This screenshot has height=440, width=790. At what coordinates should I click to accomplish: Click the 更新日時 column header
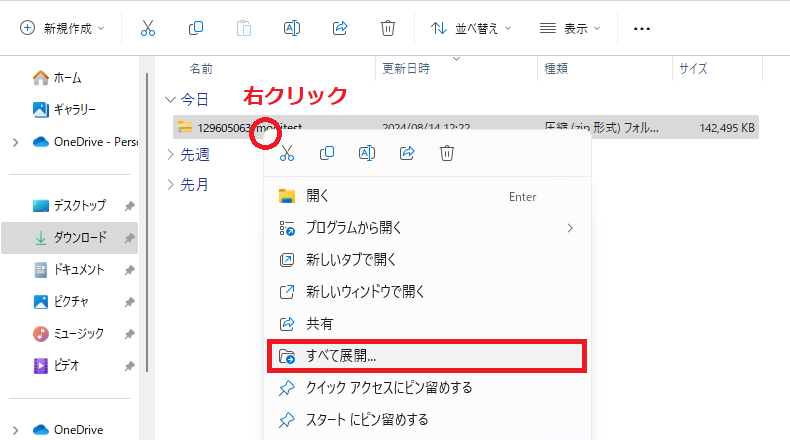406,69
